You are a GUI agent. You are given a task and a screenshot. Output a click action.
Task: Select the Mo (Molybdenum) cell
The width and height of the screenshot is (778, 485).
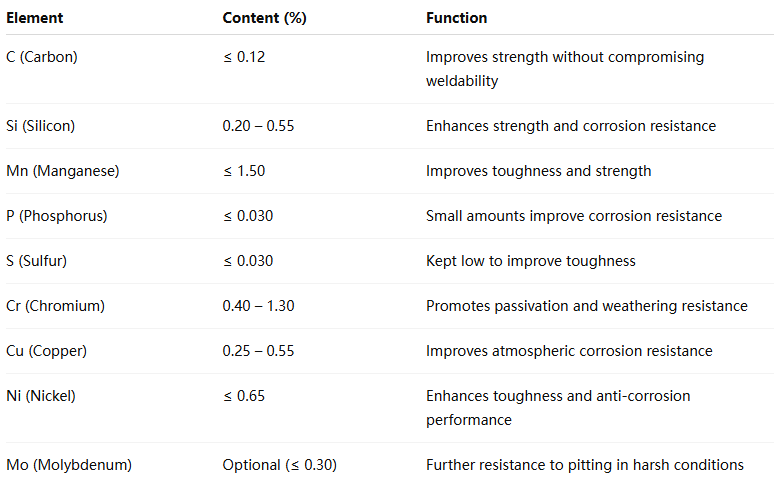tap(69, 465)
